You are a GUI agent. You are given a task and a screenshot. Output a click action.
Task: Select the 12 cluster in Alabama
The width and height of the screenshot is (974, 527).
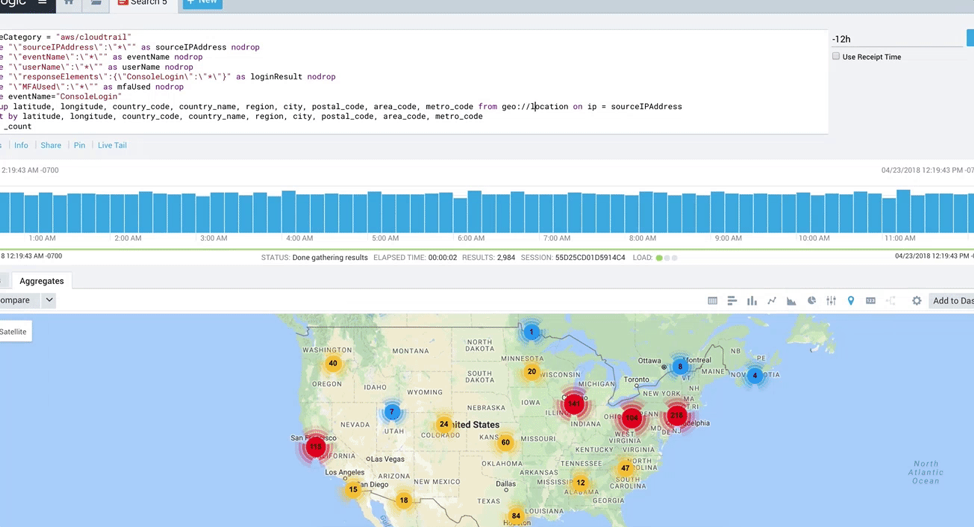tap(581, 482)
